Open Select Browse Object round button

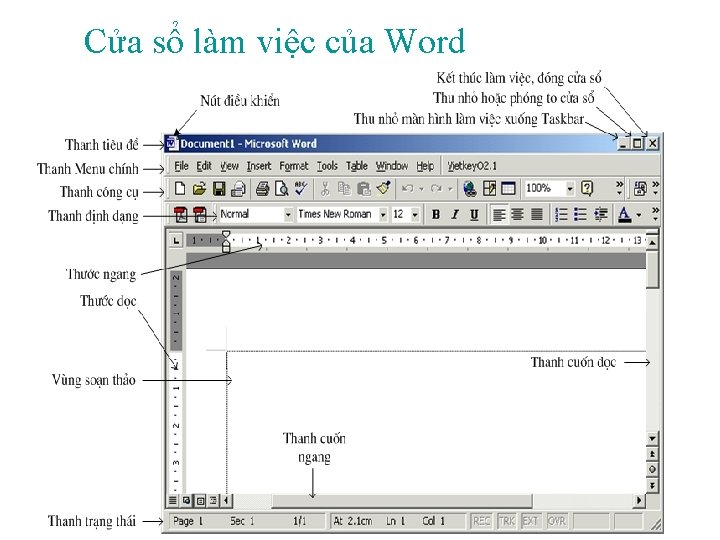652,469
